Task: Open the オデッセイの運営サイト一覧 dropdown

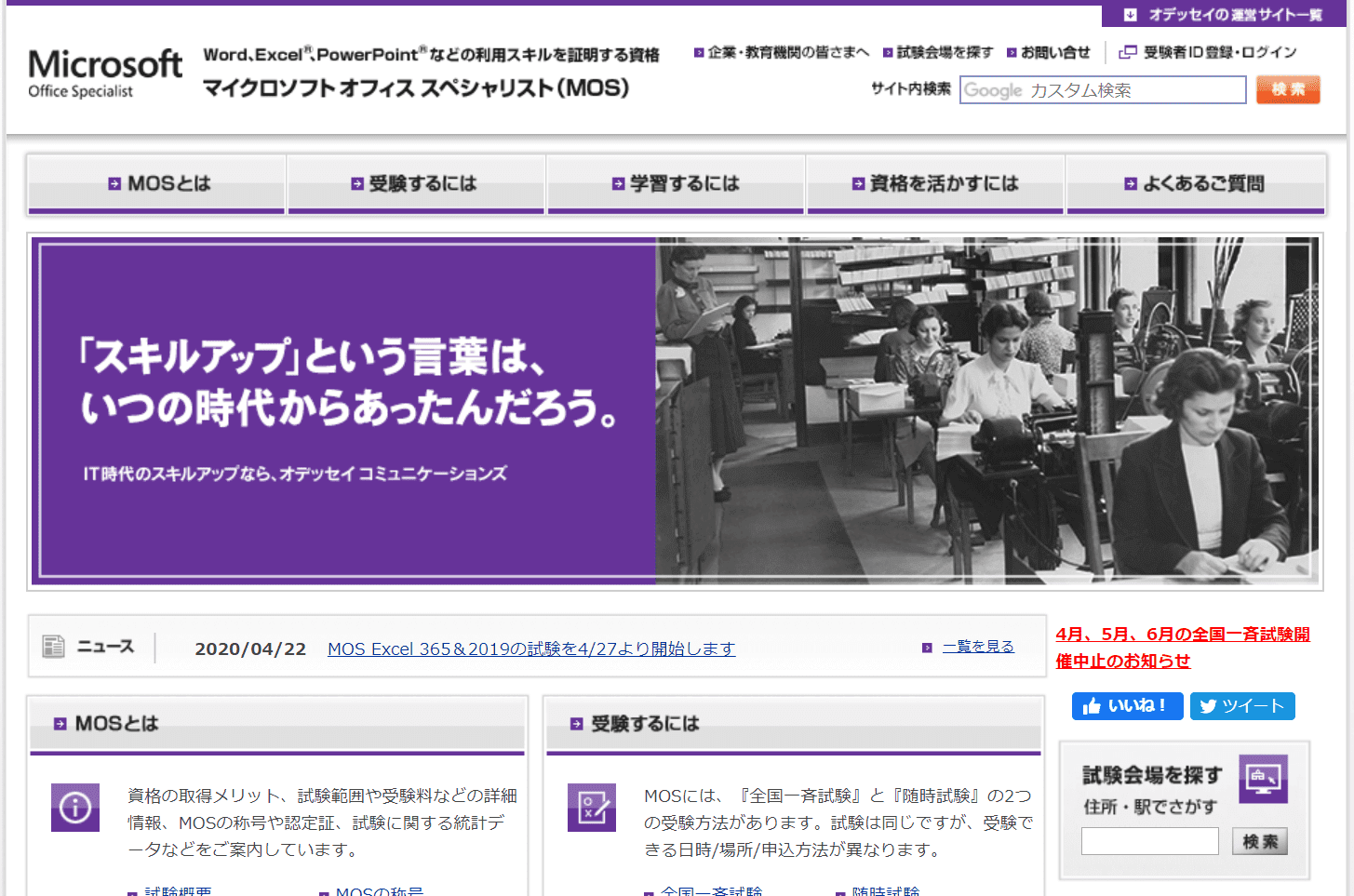Action: tap(1224, 15)
